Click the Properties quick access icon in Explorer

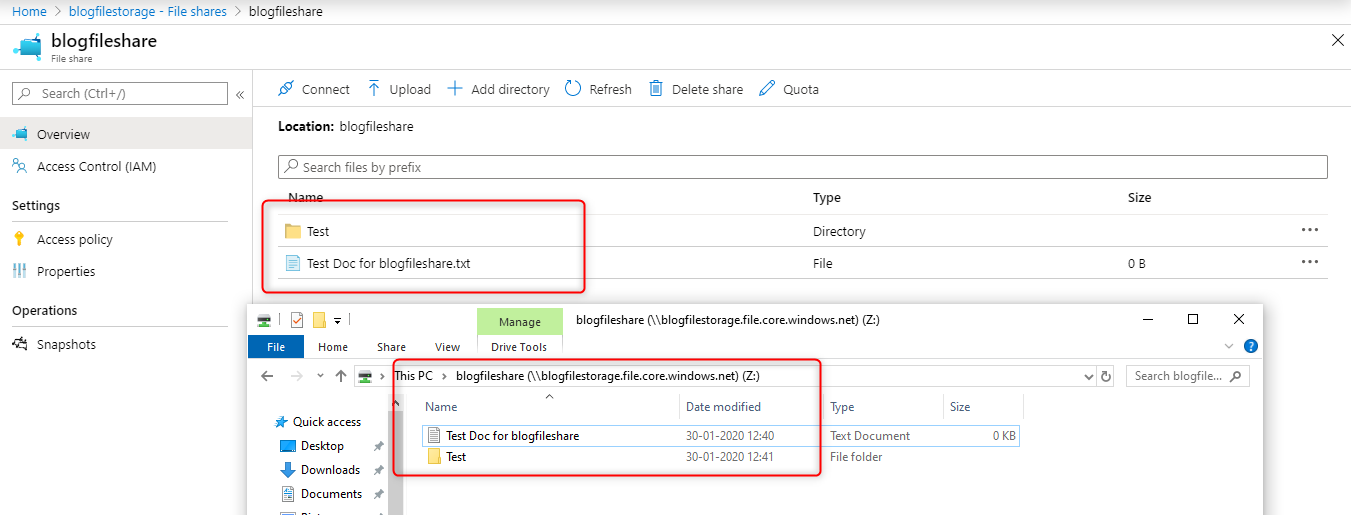(297, 320)
